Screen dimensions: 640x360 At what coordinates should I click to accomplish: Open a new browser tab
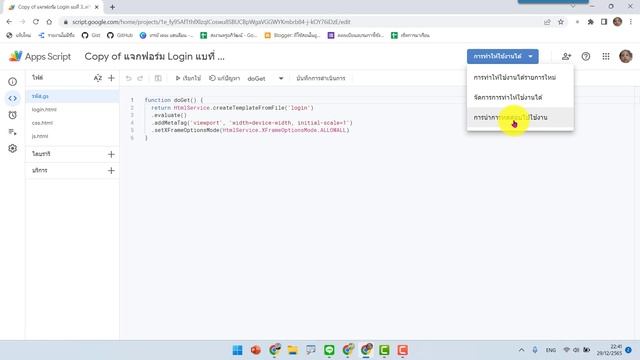point(112,7)
